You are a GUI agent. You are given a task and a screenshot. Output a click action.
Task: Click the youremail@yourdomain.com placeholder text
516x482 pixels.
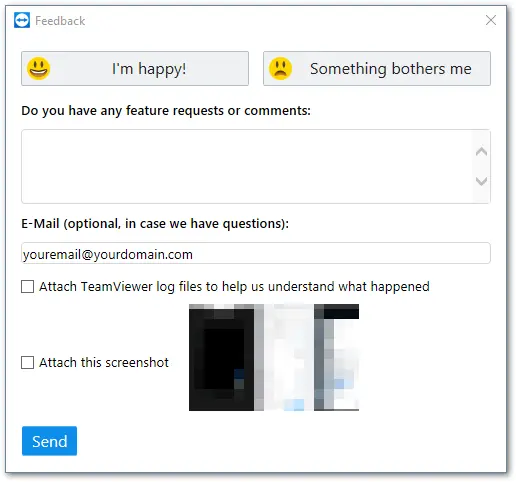tap(108, 255)
